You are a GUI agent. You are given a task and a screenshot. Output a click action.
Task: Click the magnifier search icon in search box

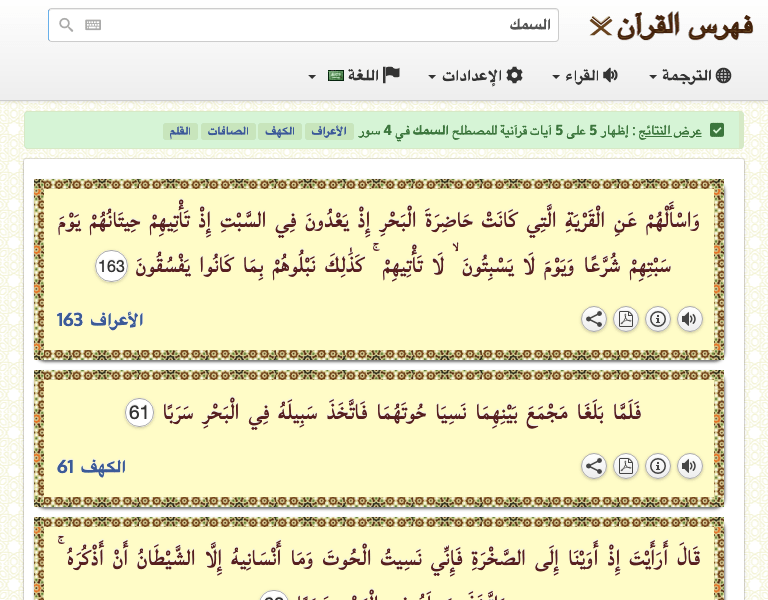[x=66, y=26]
